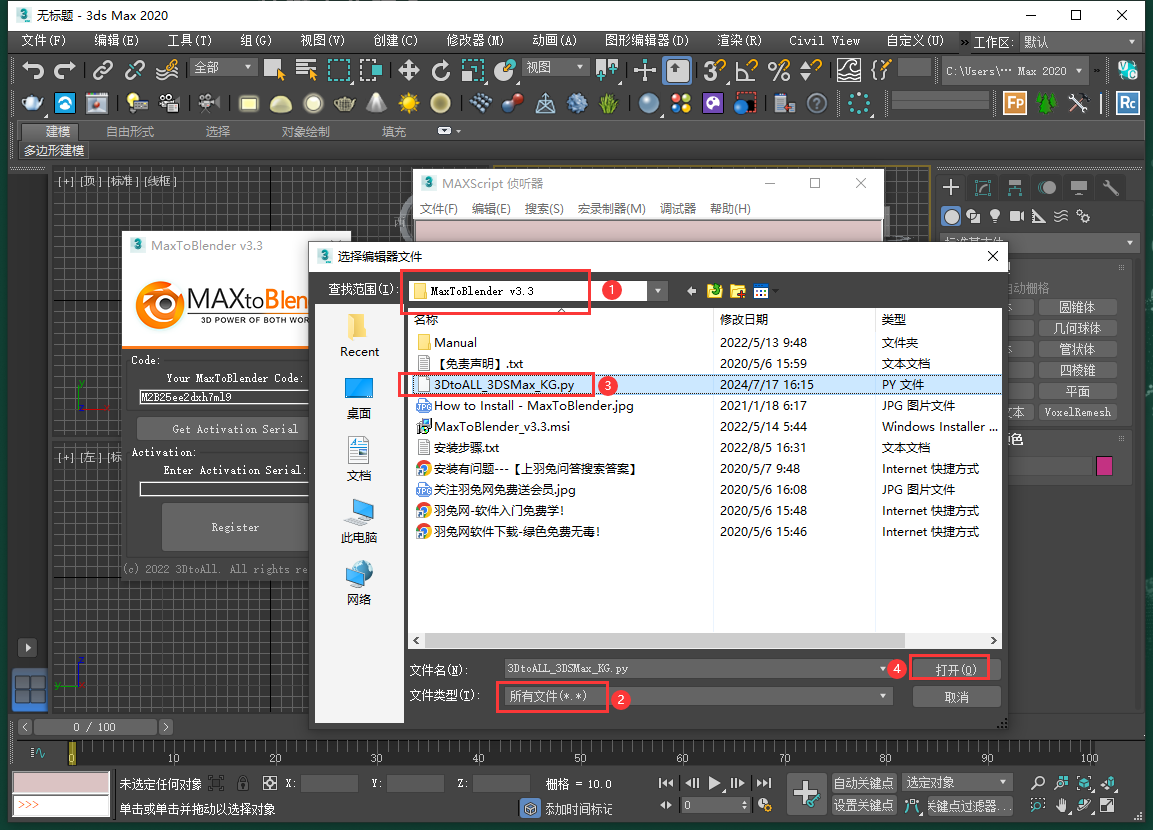Open 宏录制器(M) menu in MAXScript listener
The height and width of the screenshot is (830, 1153).
(611, 209)
